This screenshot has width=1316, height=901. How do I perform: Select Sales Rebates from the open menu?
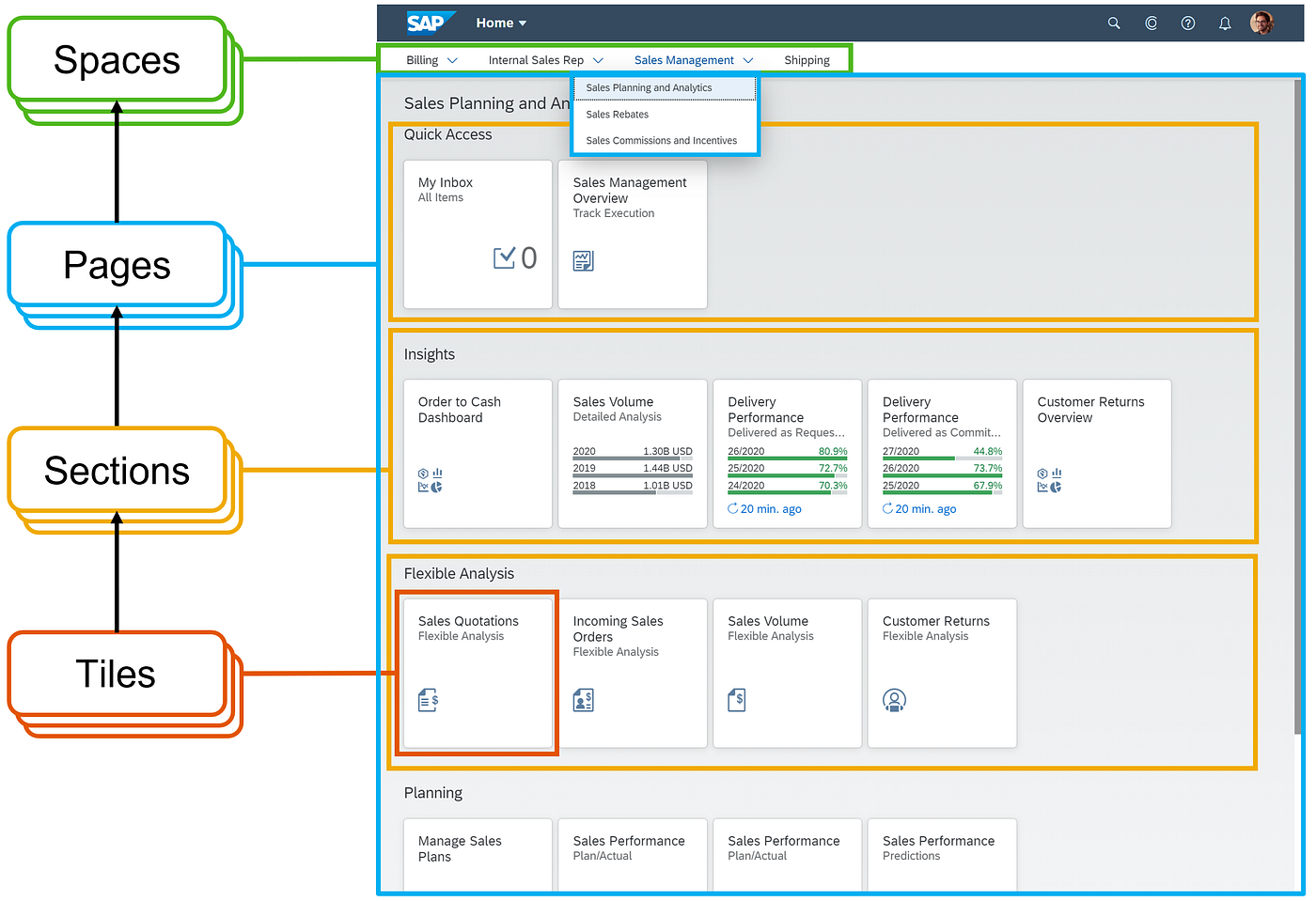pyautogui.click(x=617, y=114)
